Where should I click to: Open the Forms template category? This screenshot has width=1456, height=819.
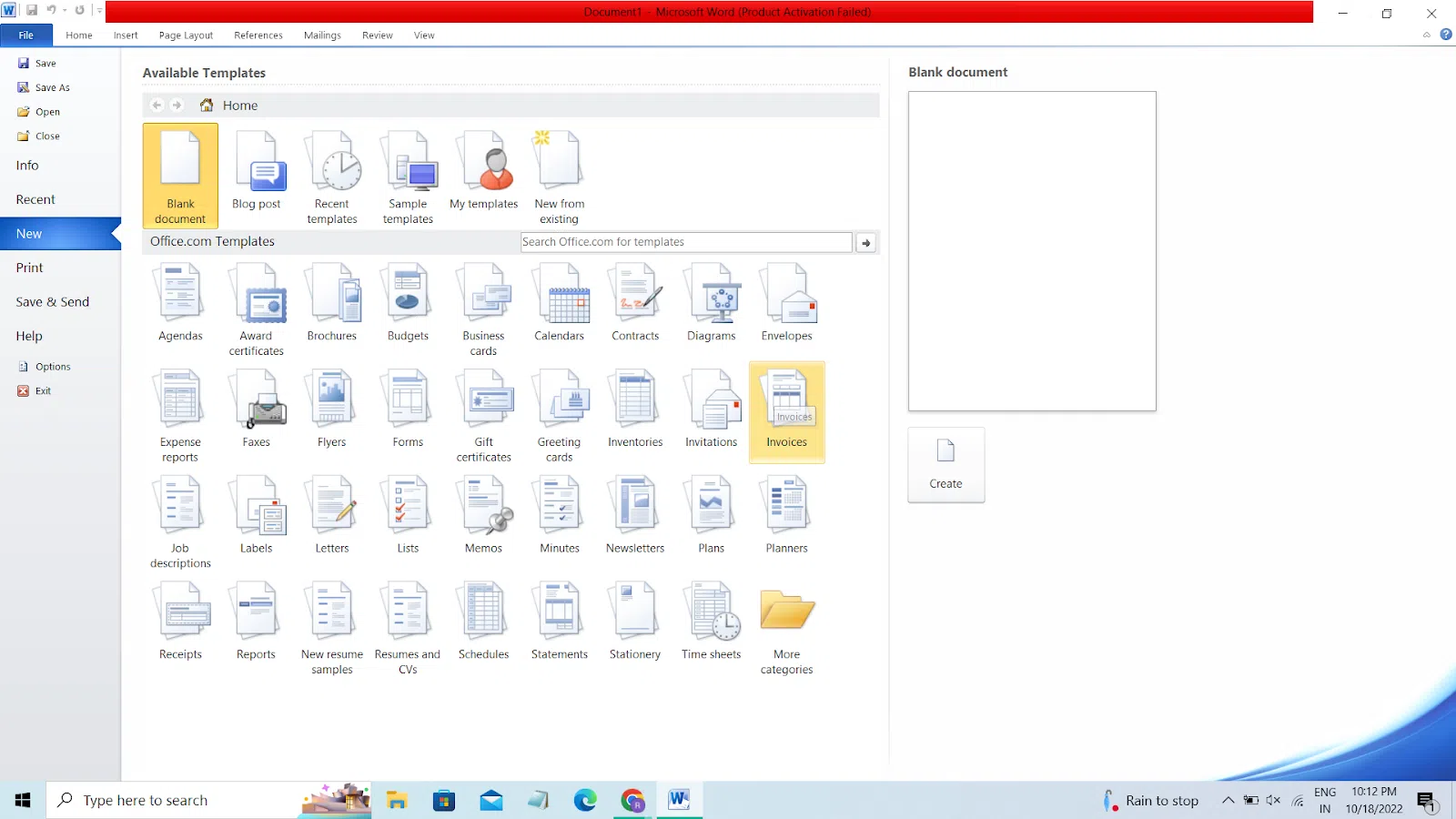(x=408, y=409)
